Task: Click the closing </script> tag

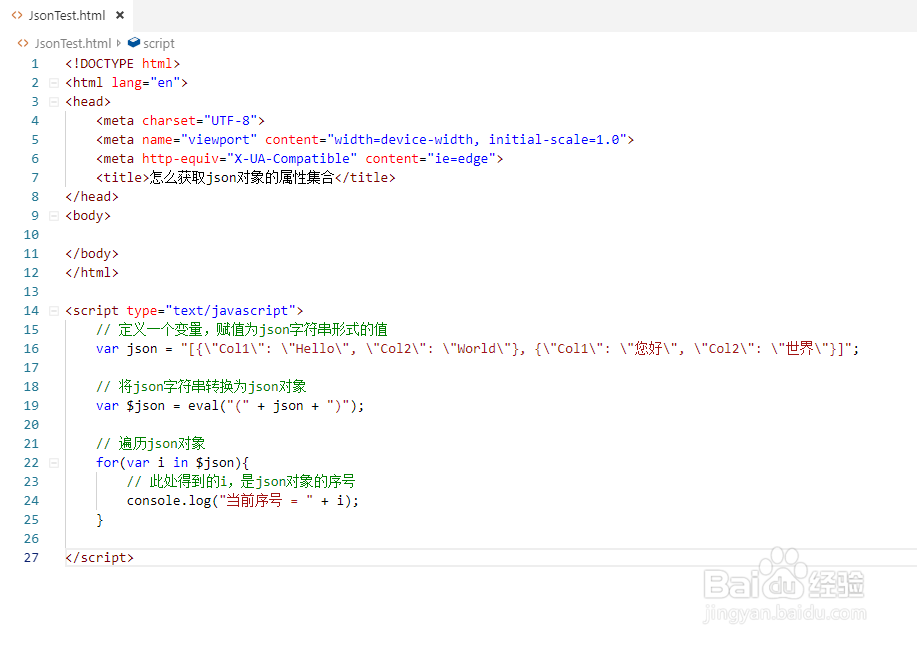Action: (99, 558)
